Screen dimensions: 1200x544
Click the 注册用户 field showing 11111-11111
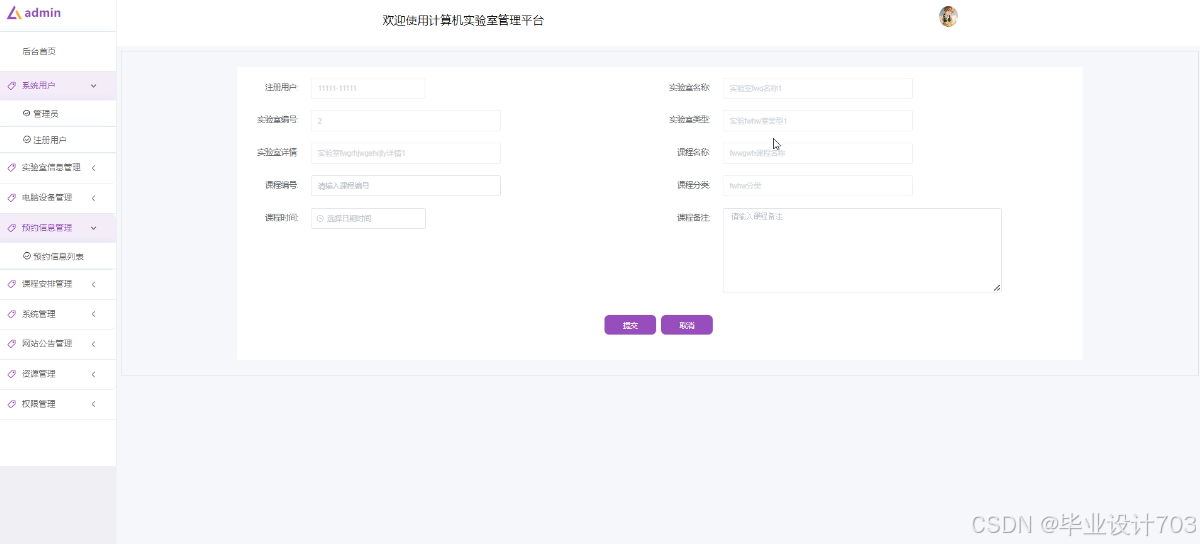(x=368, y=88)
